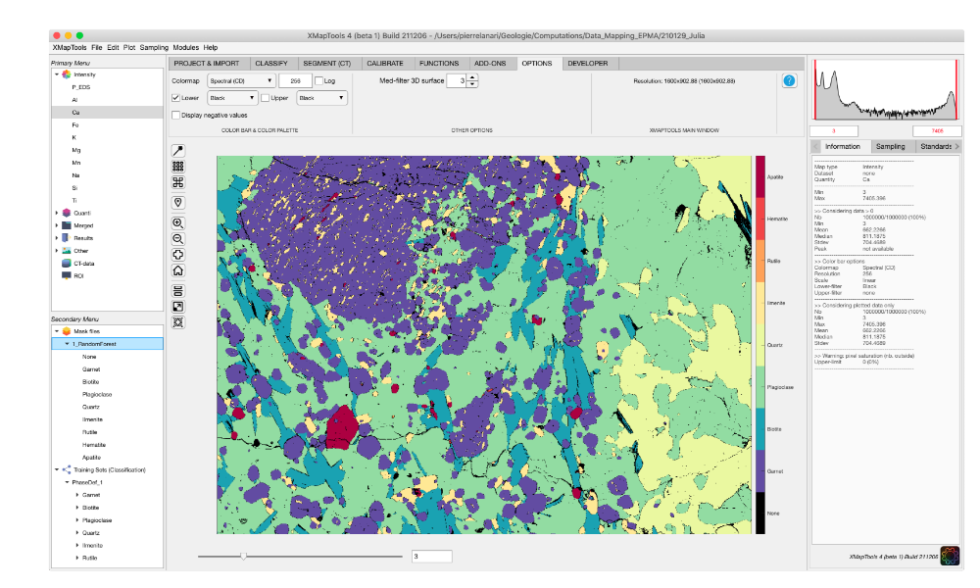This screenshot has height=588, width=980.
Task: Open help with the blue question icon
Action: 789,81
